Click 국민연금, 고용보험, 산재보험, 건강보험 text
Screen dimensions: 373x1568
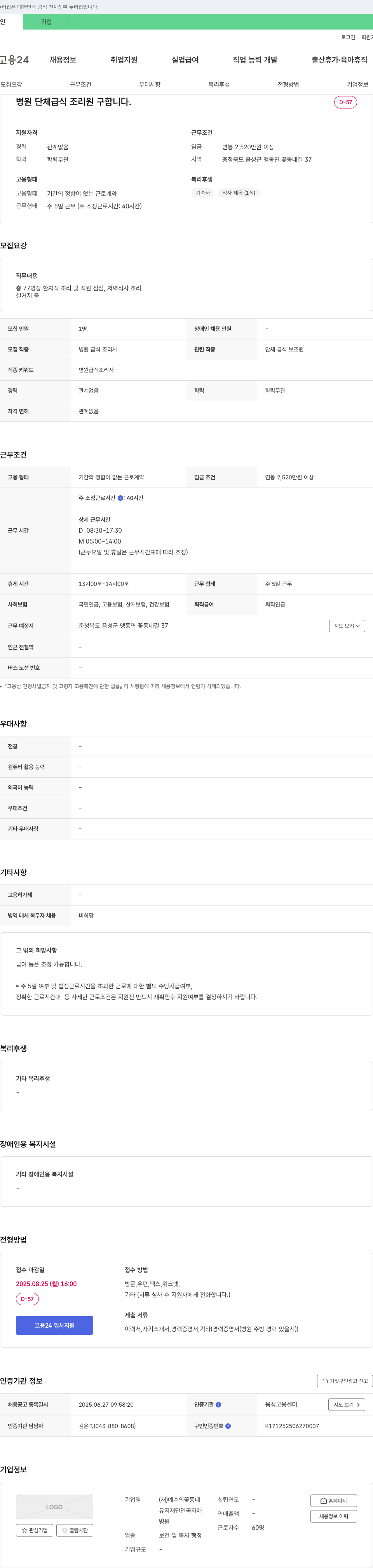pyautogui.click(x=124, y=605)
